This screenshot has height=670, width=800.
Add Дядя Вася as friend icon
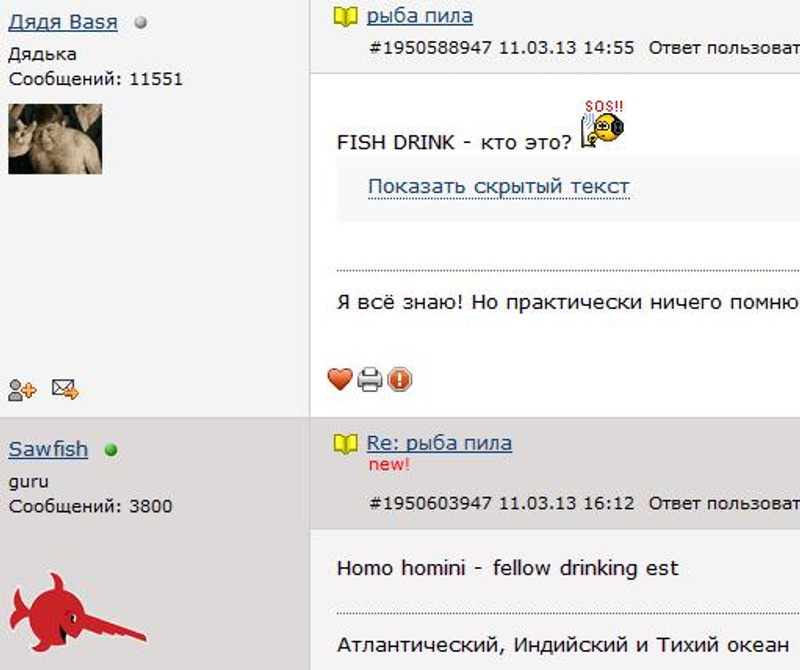coord(22,390)
